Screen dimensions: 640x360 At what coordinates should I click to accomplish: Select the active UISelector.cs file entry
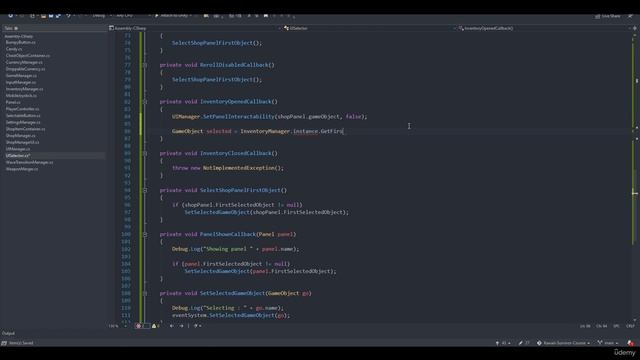click(x=18, y=156)
